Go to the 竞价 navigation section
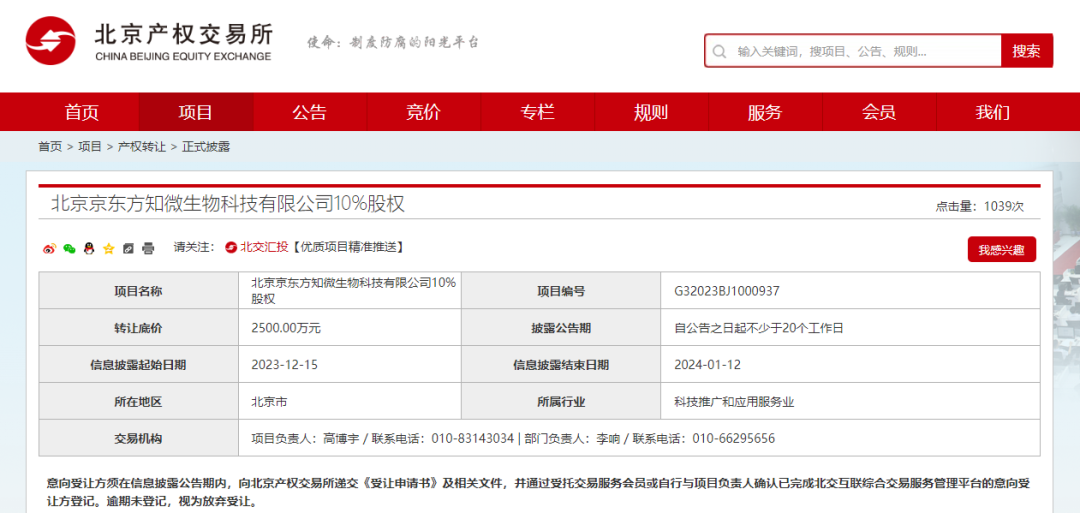The width and height of the screenshot is (1080, 513). 423,112
